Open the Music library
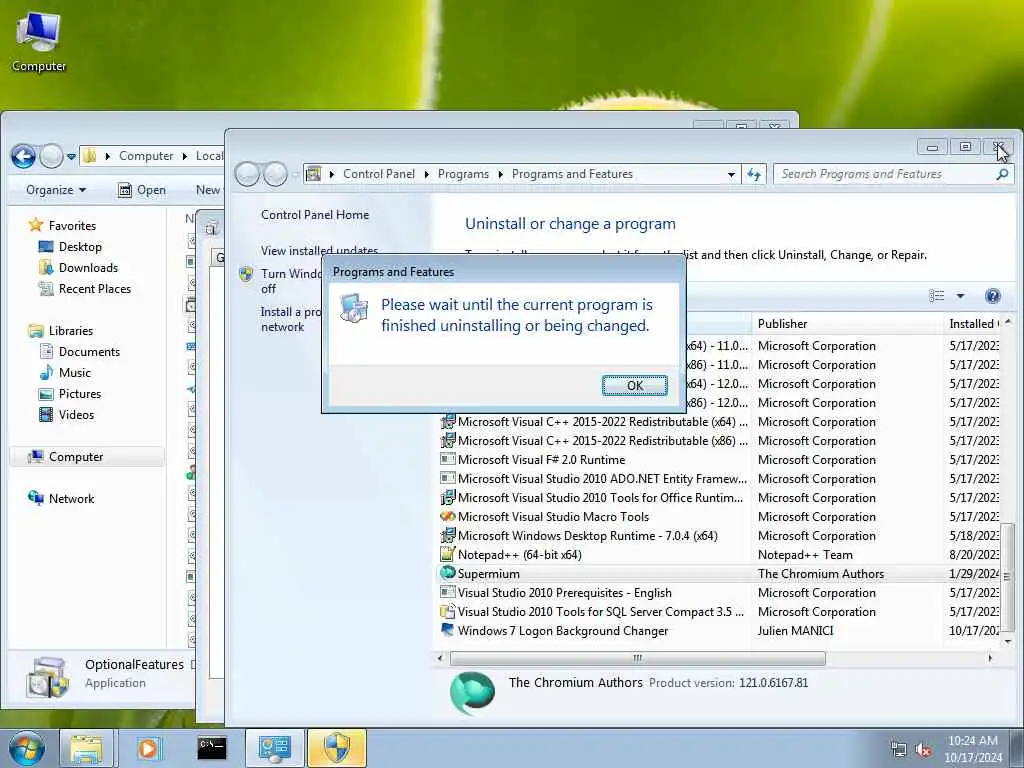 65,372
